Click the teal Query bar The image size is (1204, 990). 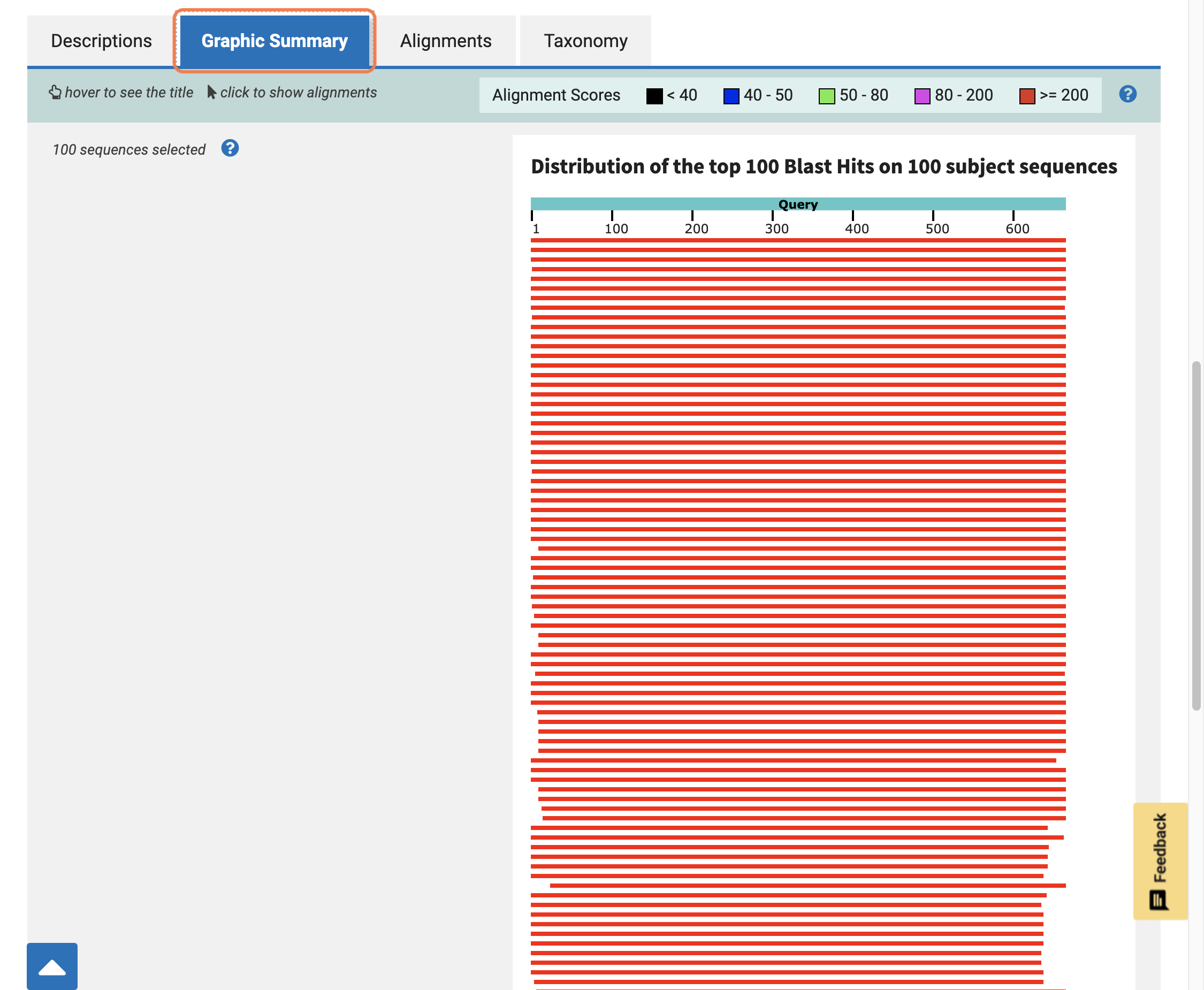pyautogui.click(x=798, y=204)
